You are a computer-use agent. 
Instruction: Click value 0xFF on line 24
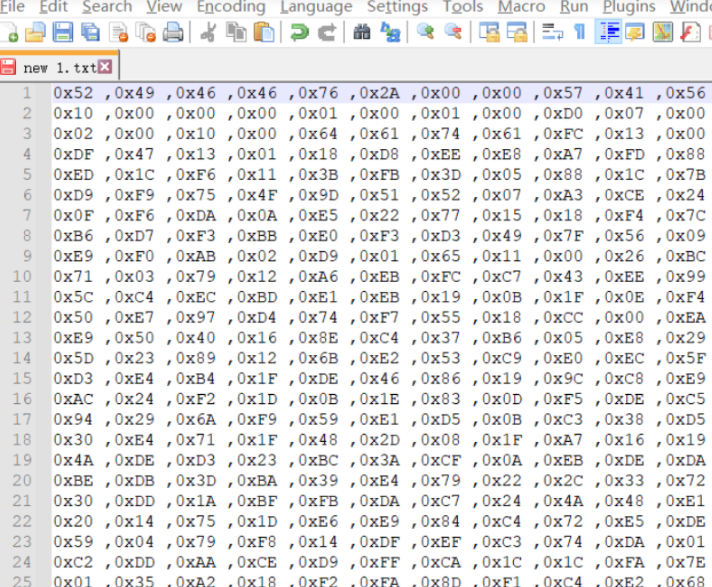[380, 562]
